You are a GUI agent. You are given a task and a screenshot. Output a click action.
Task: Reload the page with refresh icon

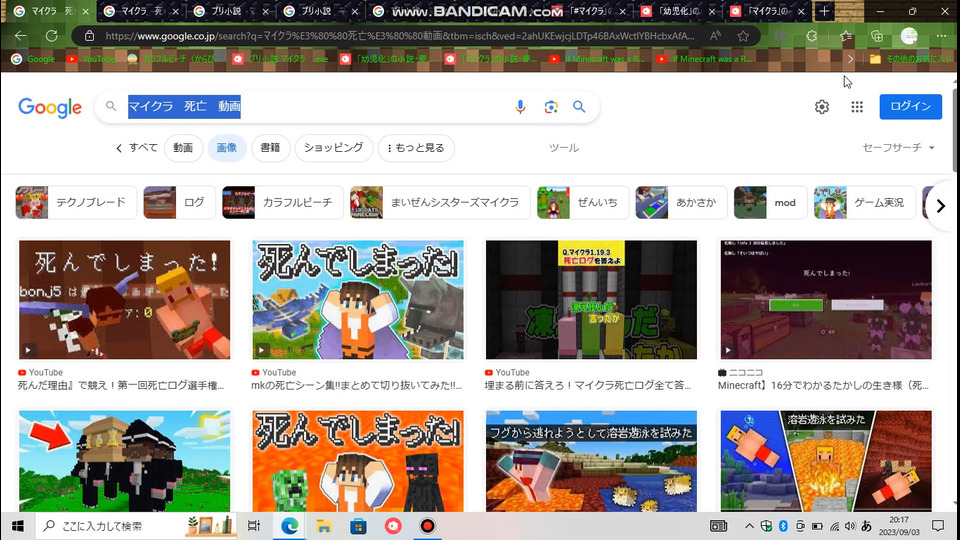52,36
